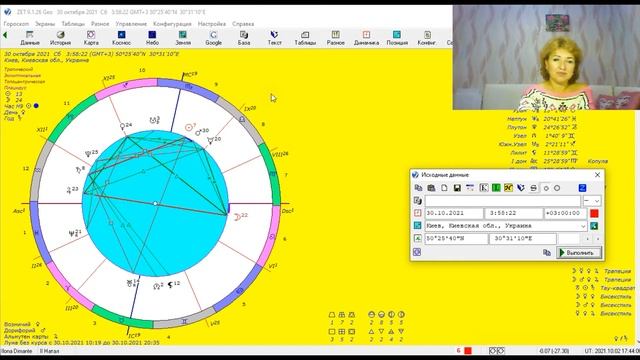Click the calendar icon beside date field

coord(418,213)
